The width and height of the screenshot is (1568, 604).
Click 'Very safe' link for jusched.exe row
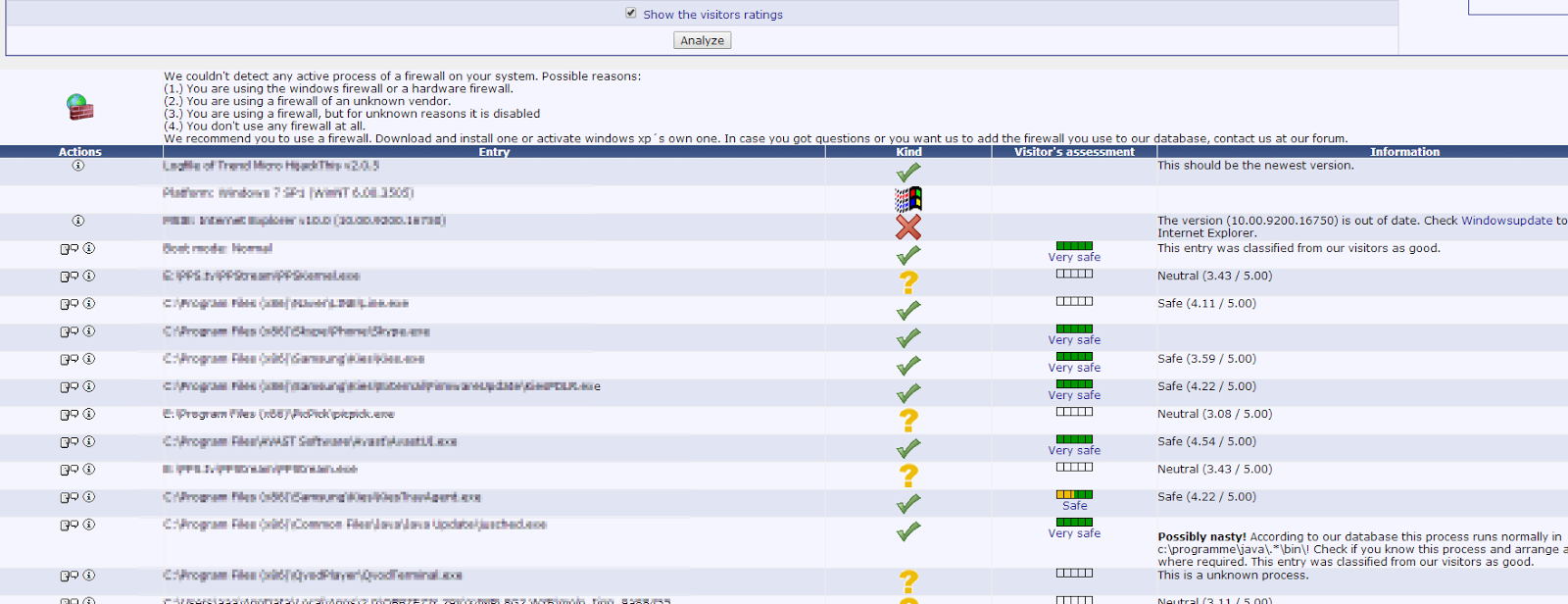(x=1074, y=533)
